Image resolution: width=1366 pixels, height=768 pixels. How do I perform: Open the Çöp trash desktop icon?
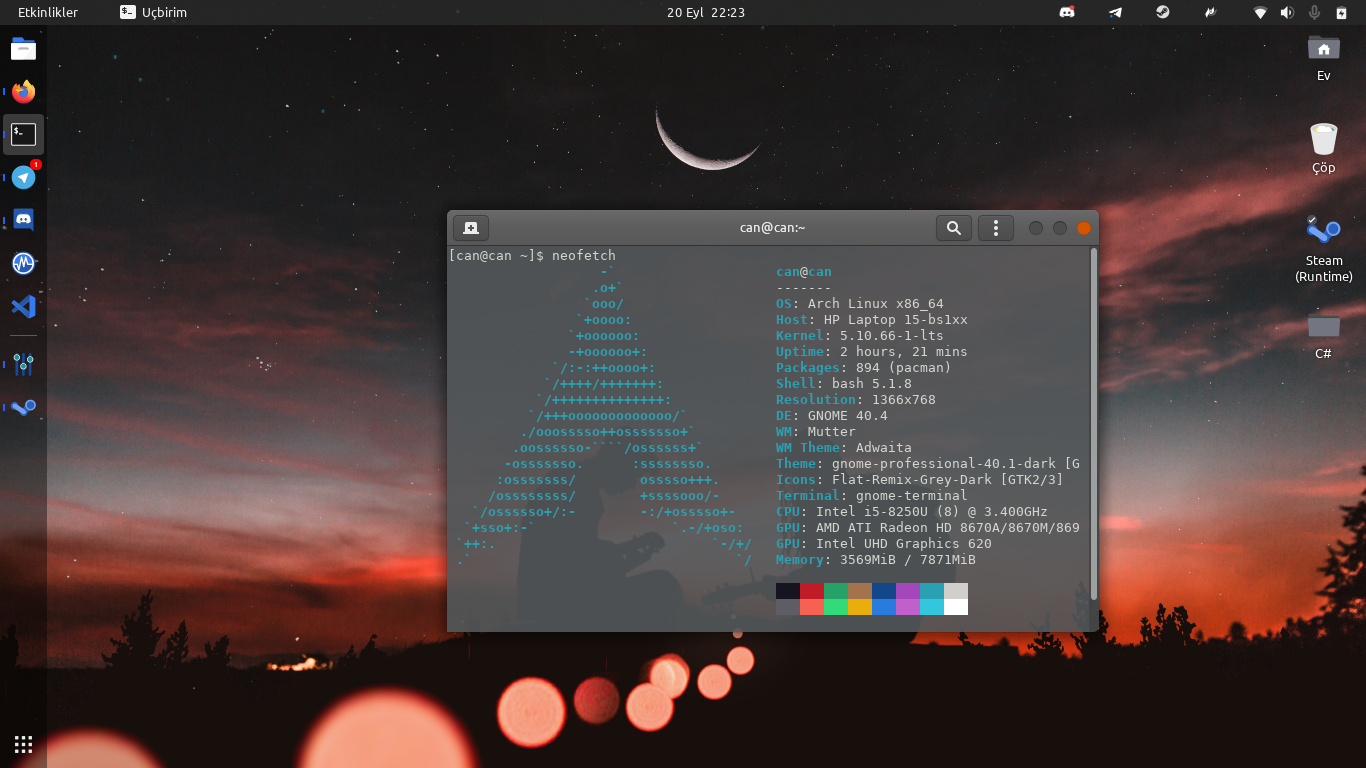click(x=1324, y=148)
